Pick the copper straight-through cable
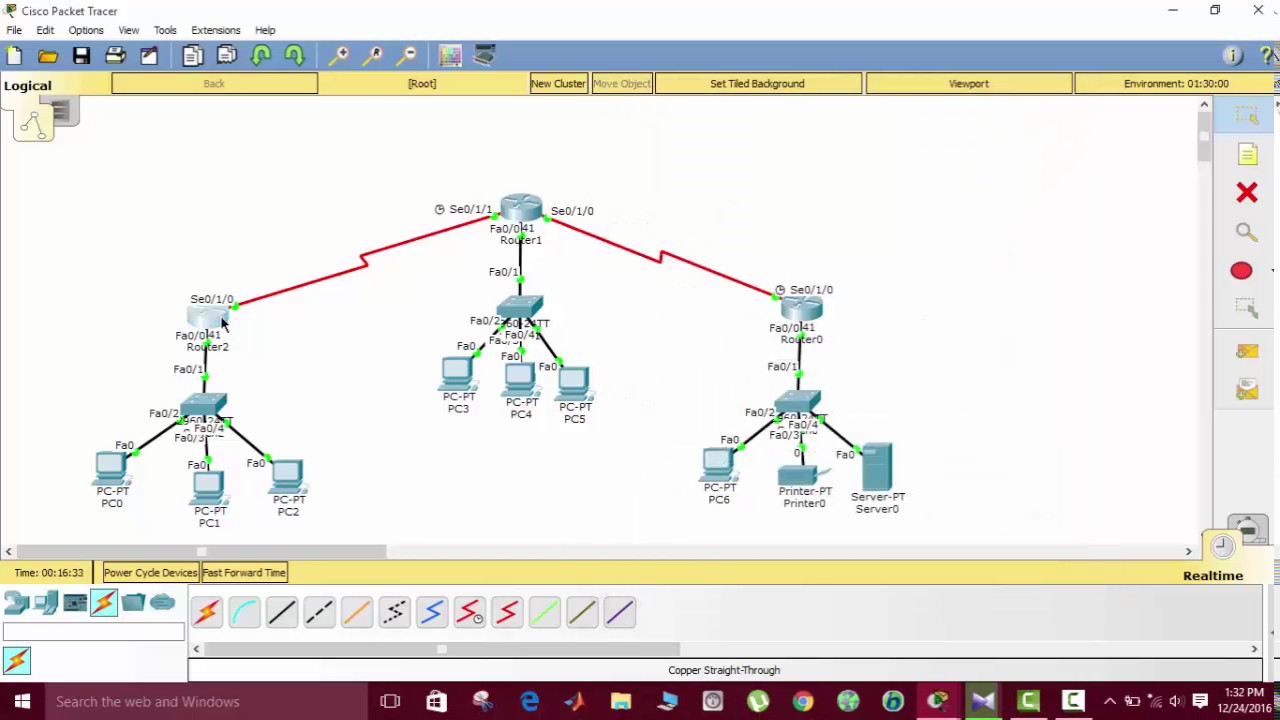The width and height of the screenshot is (1280, 720). coord(282,612)
